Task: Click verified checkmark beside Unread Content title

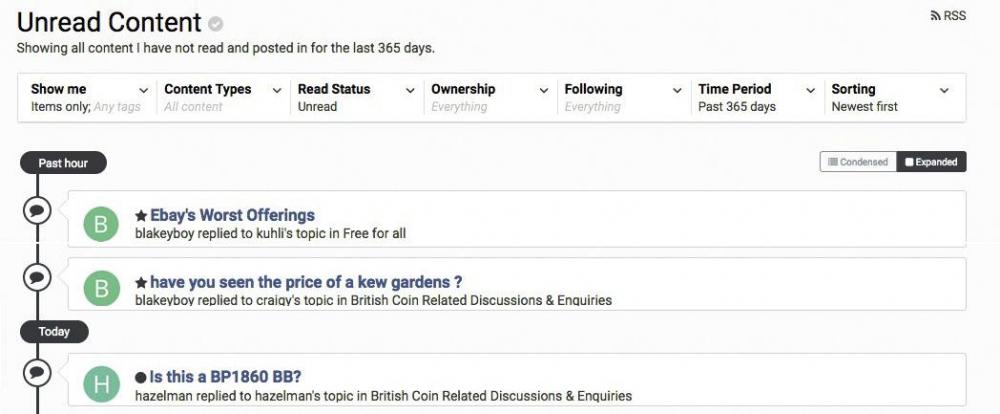Action: (216, 24)
